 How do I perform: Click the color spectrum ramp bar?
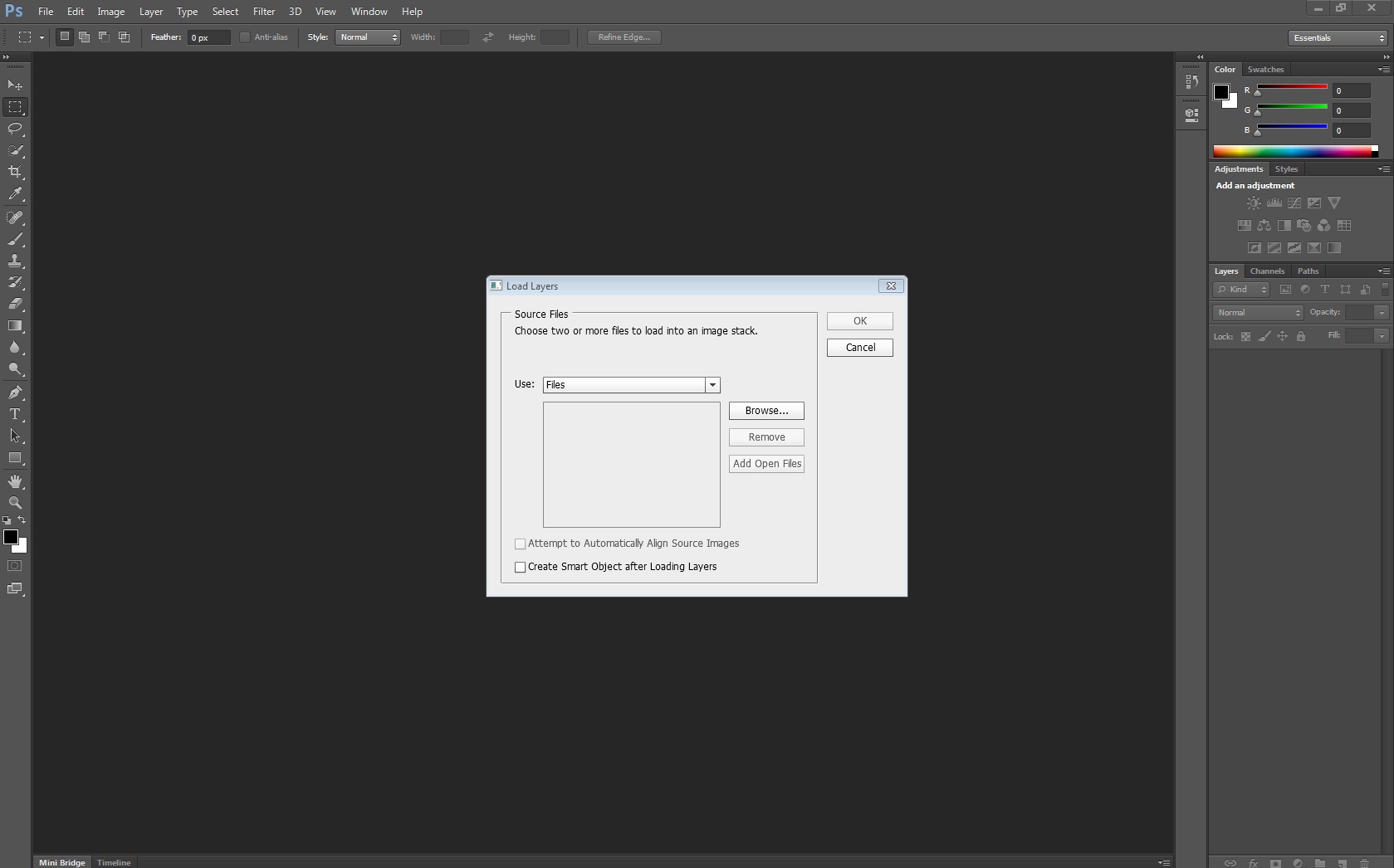click(1292, 151)
